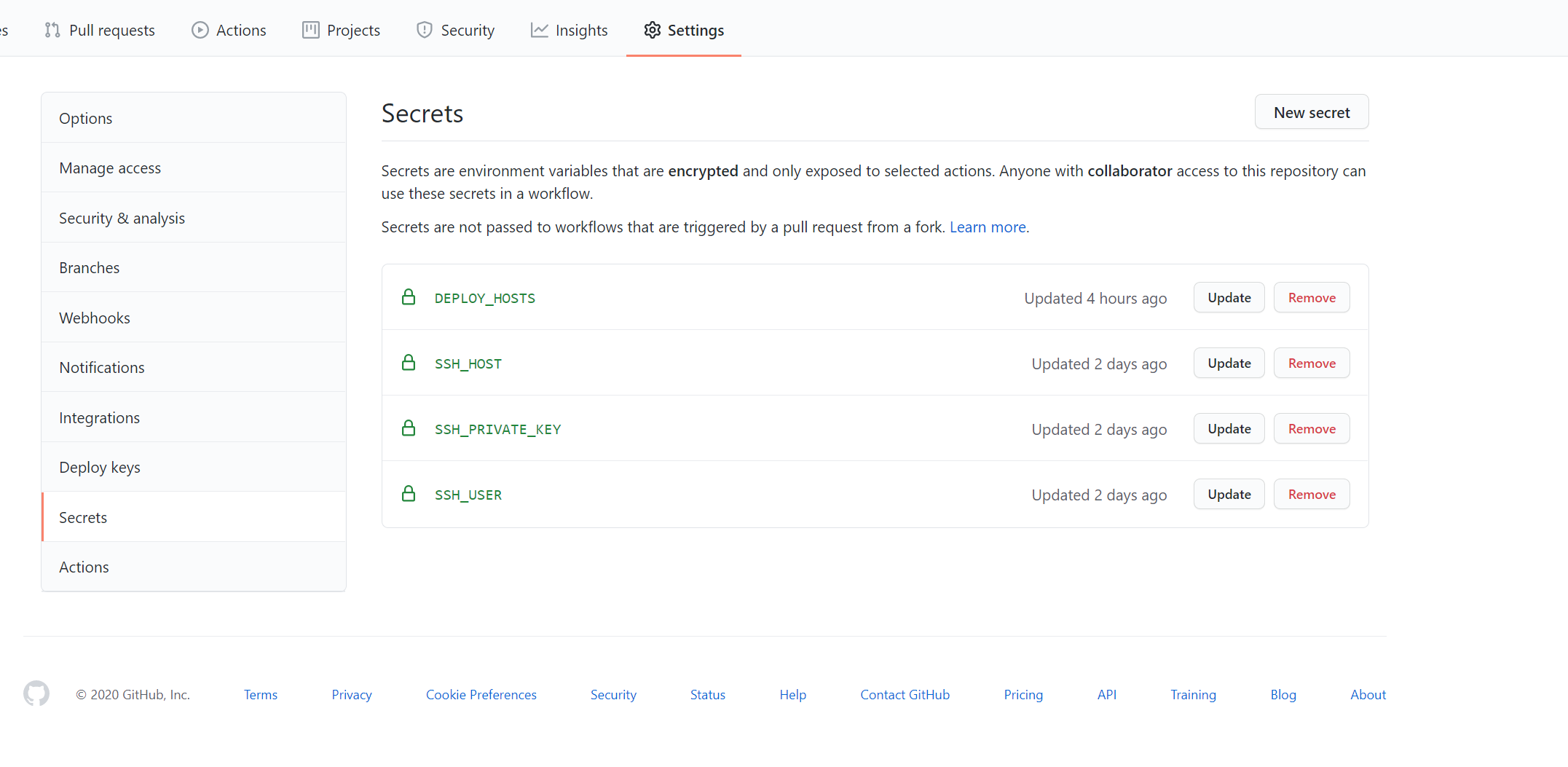Click the DEPLOY_HOSTS secret name
Screen dimensions: 1568x767
(485, 298)
